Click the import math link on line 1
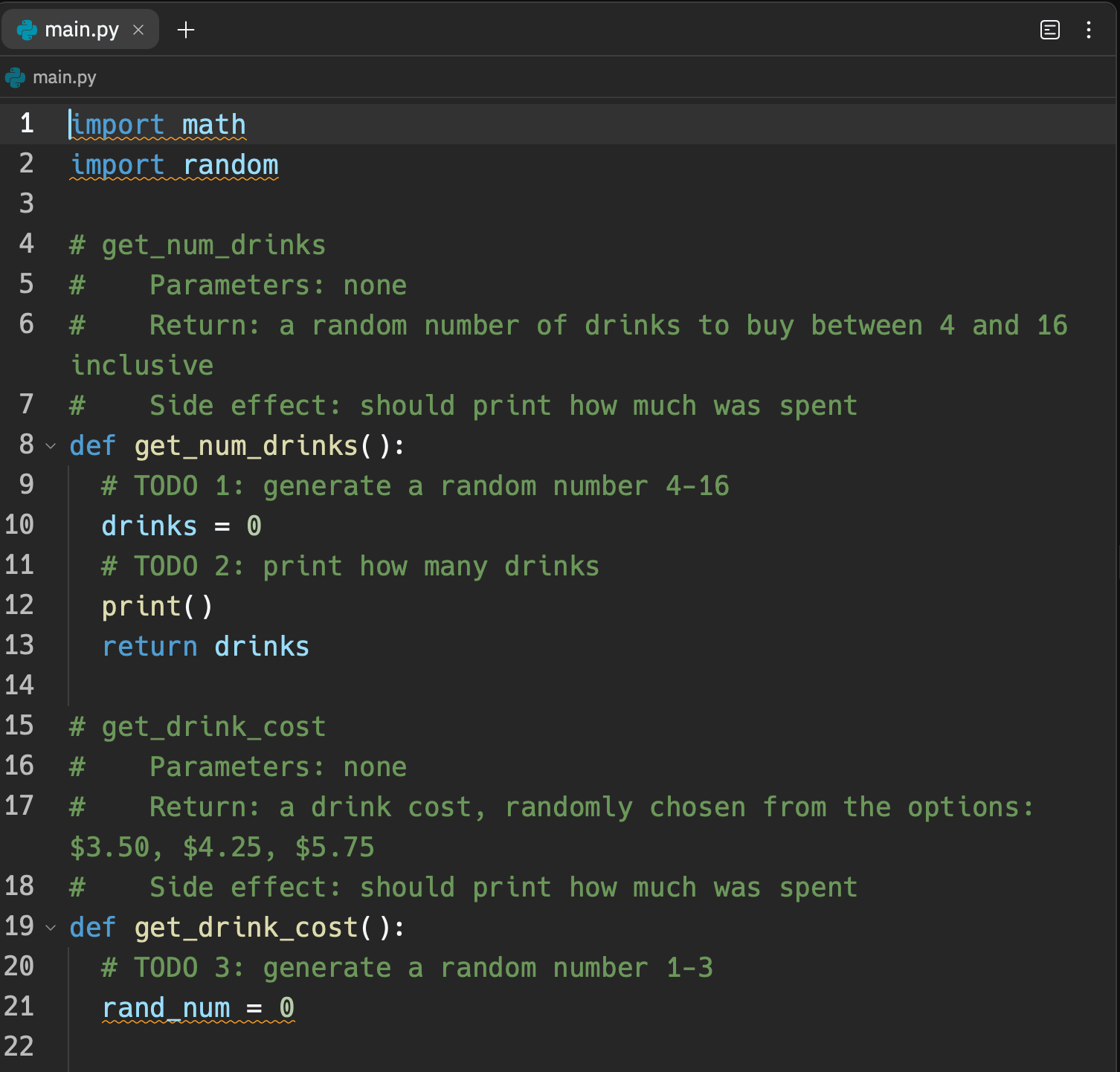 [157, 124]
